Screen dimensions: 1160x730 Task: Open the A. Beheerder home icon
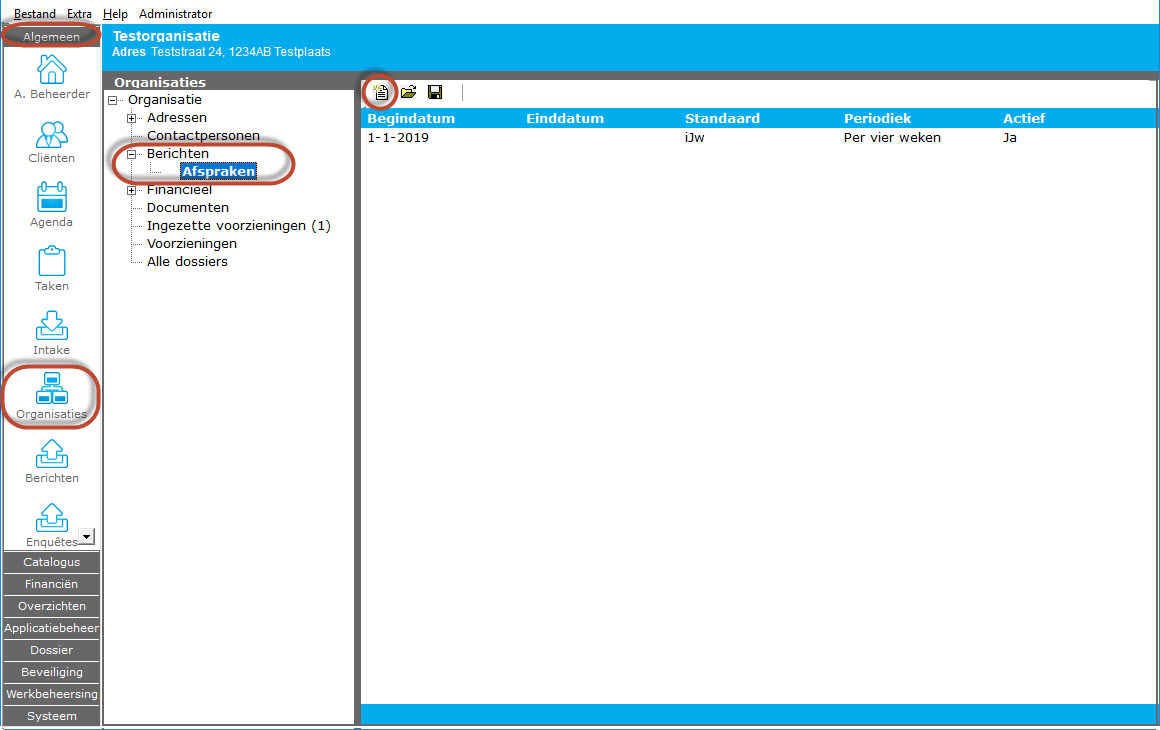(x=51, y=71)
